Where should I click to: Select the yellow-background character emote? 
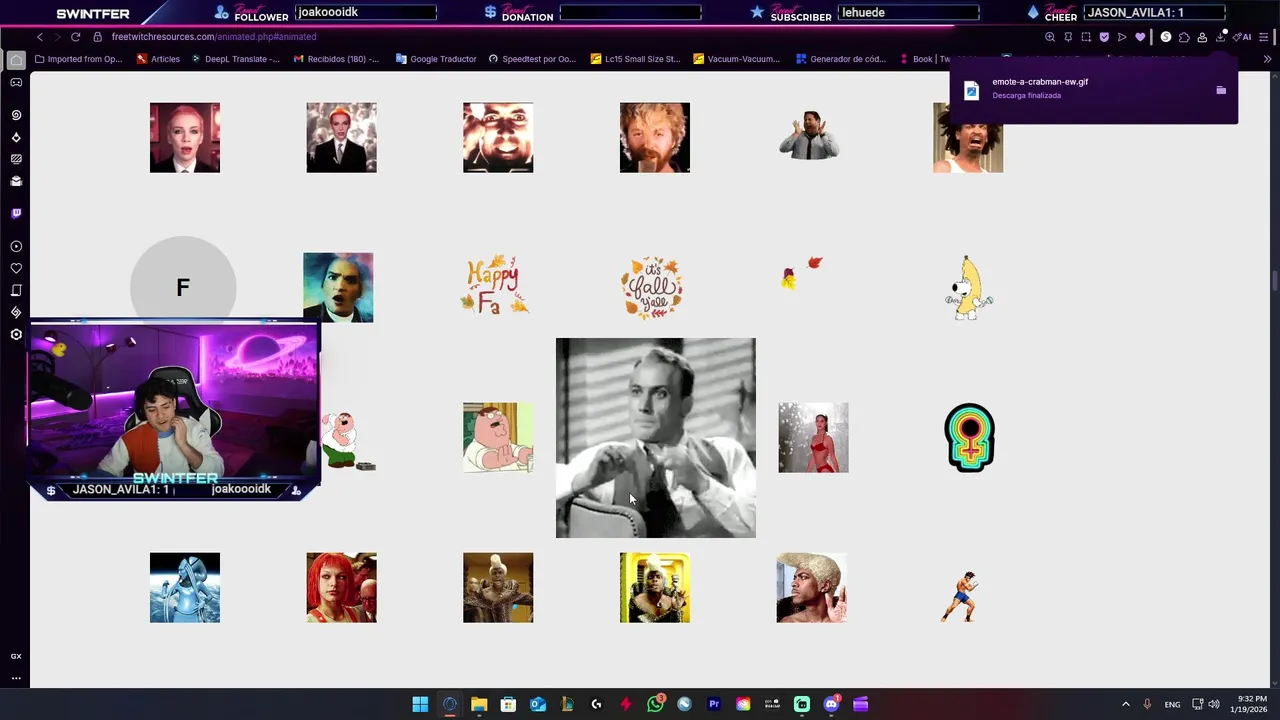click(x=655, y=588)
